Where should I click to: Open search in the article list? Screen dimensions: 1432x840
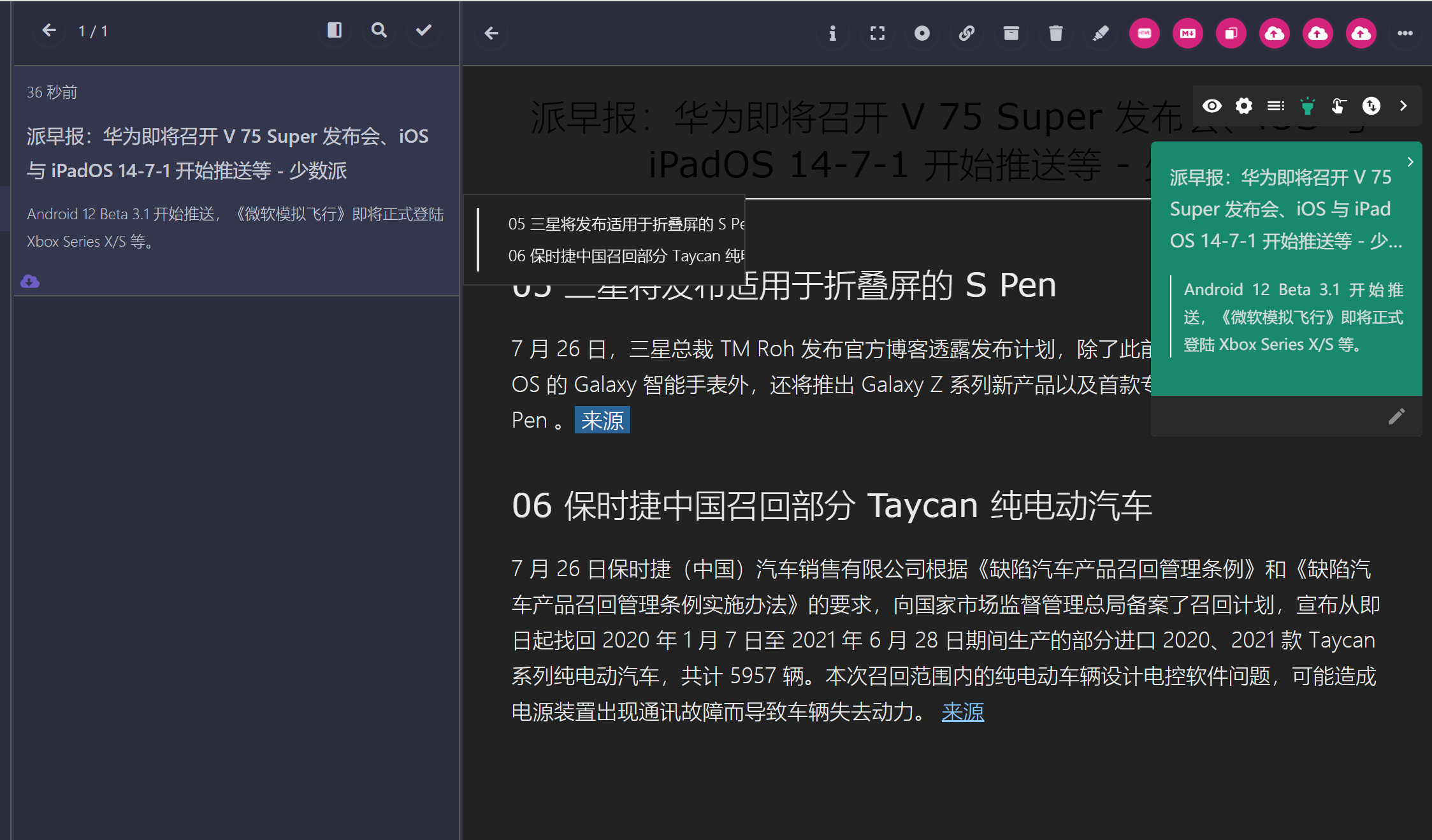click(379, 30)
